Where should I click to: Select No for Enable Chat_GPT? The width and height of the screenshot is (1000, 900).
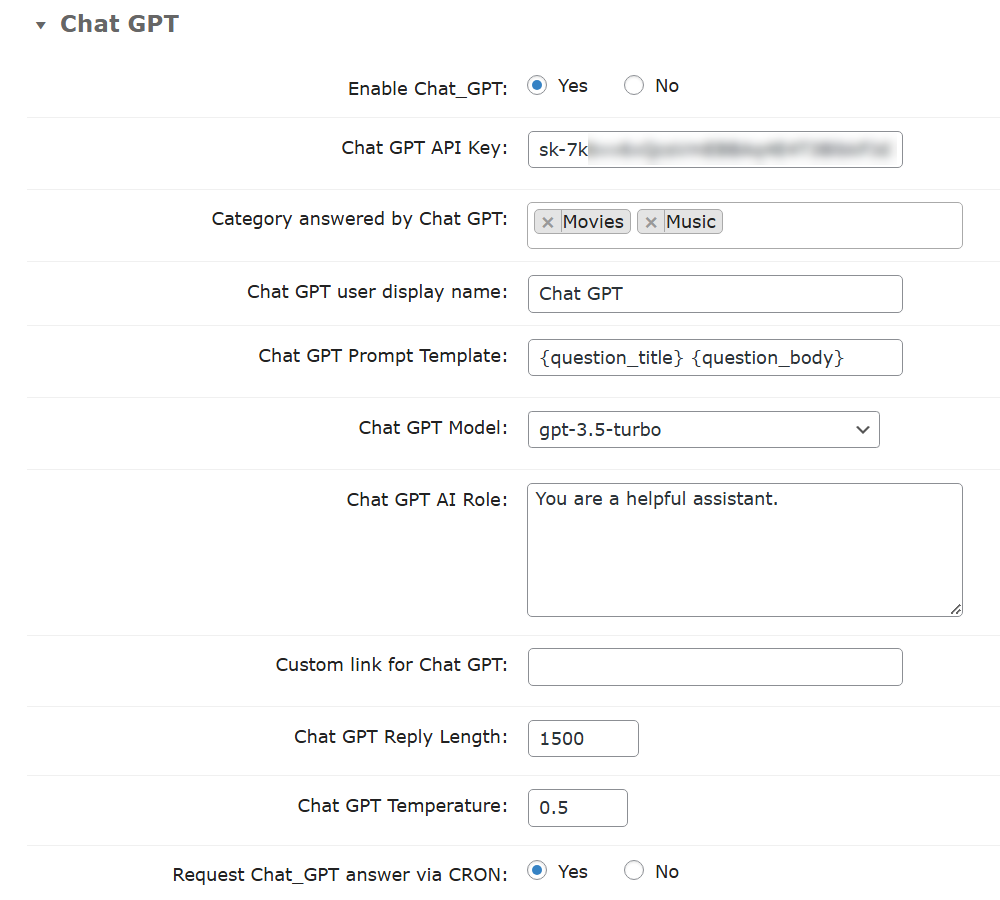tap(634, 85)
